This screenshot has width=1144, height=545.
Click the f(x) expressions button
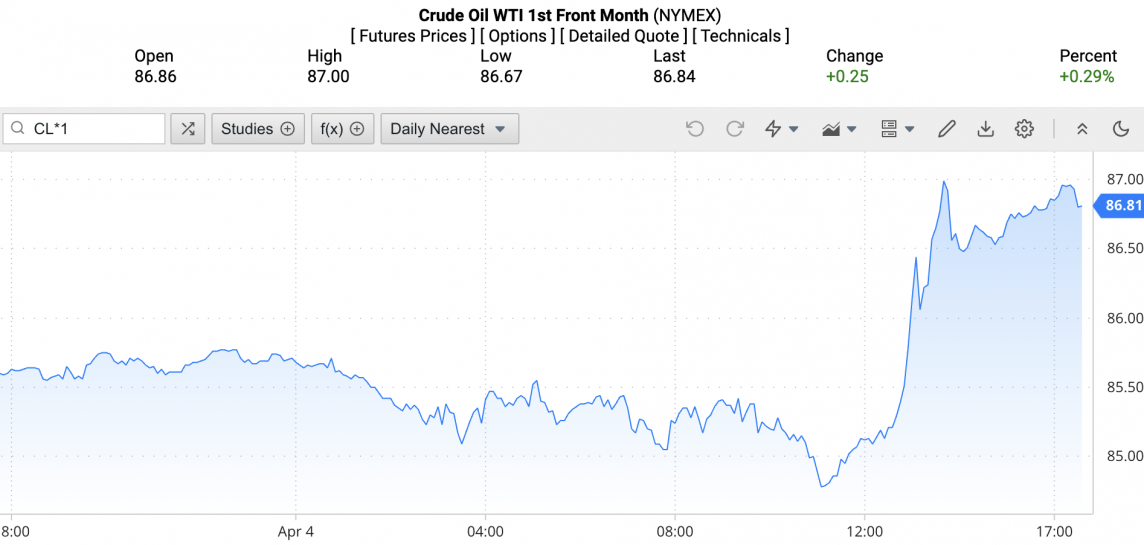[x=342, y=129]
